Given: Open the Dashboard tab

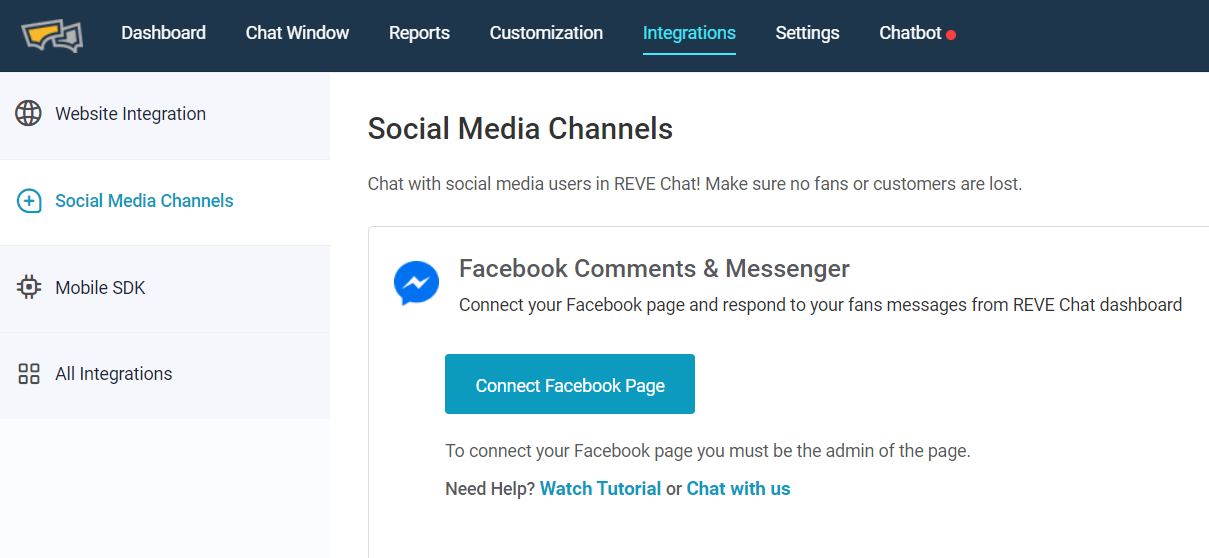Looking at the screenshot, I should click(163, 33).
